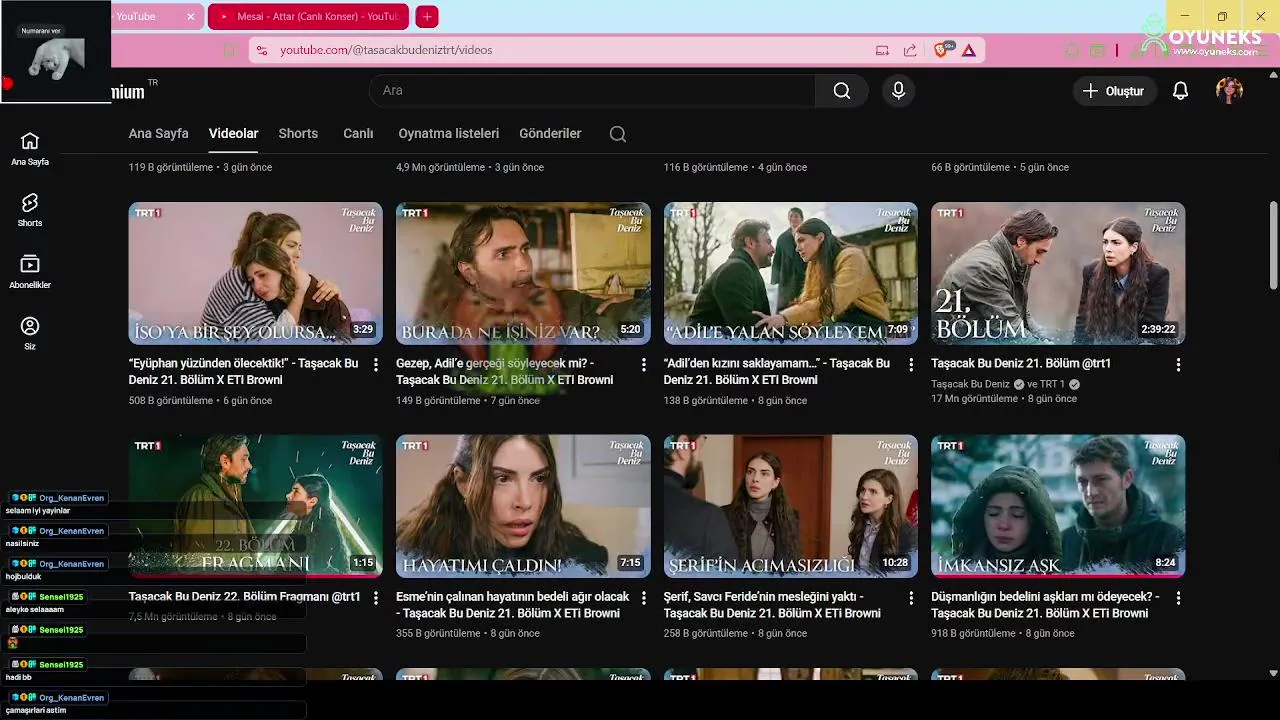Open options for "Eyüphan yüzünden ölecektik!" video
Image resolution: width=1280 pixels, height=720 pixels.
click(x=376, y=365)
